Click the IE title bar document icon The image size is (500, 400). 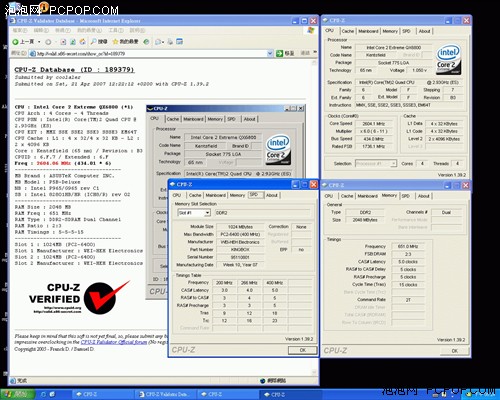click(x=13, y=21)
